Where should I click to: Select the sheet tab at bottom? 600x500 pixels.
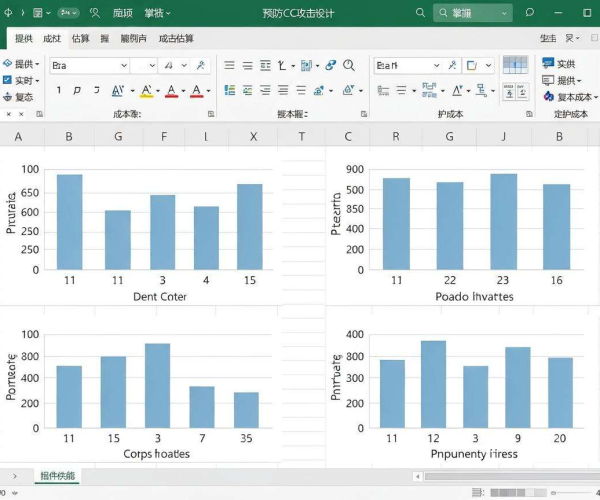tap(58, 476)
